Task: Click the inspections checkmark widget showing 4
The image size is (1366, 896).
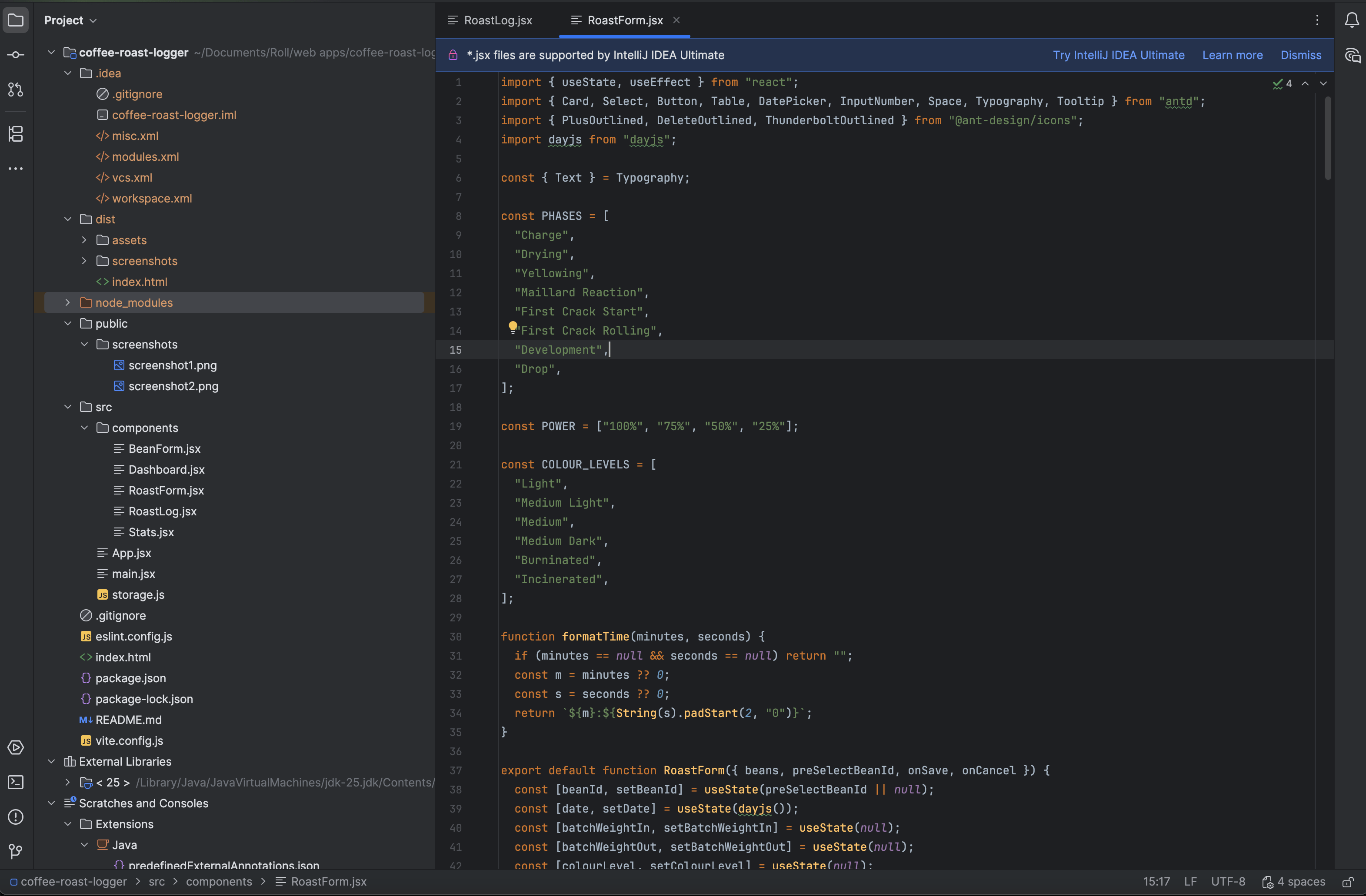Action: pos(1282,84)
